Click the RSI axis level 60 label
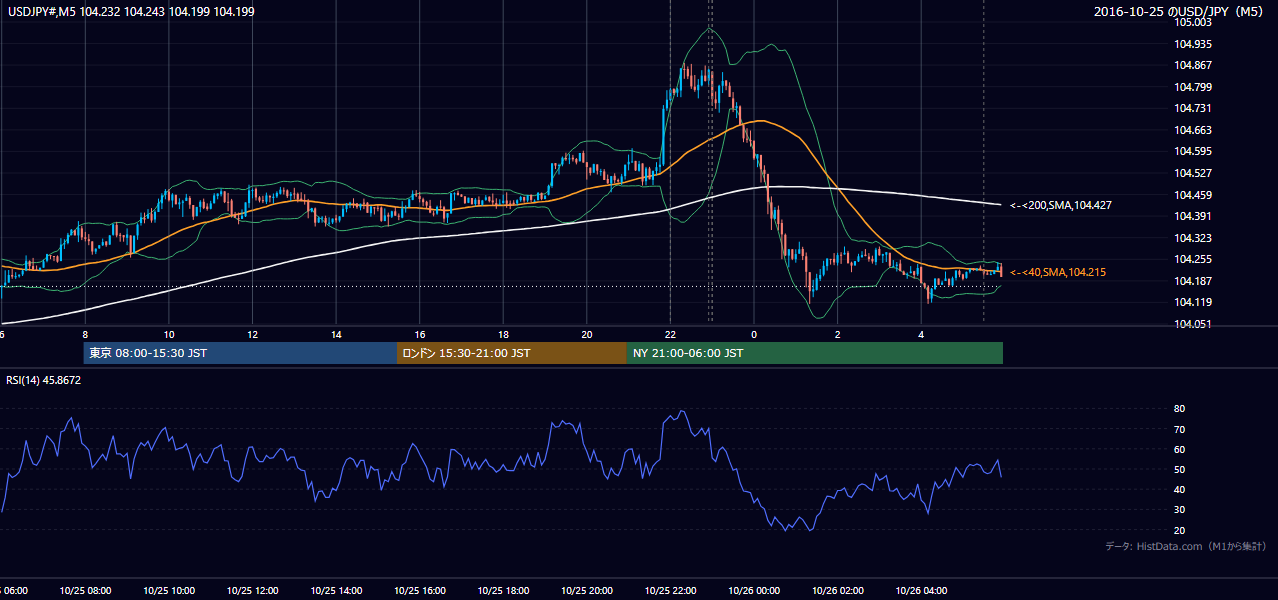1278x600 pixels. [x=1180, y=450]
